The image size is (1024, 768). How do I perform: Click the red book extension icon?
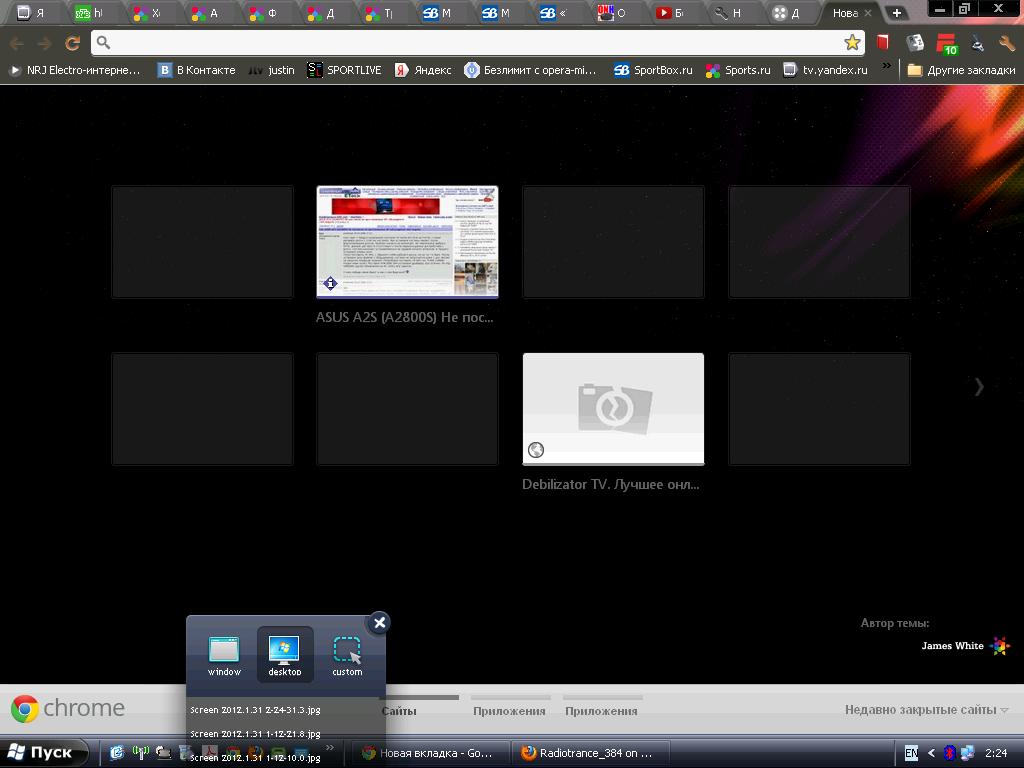point(882,43)
